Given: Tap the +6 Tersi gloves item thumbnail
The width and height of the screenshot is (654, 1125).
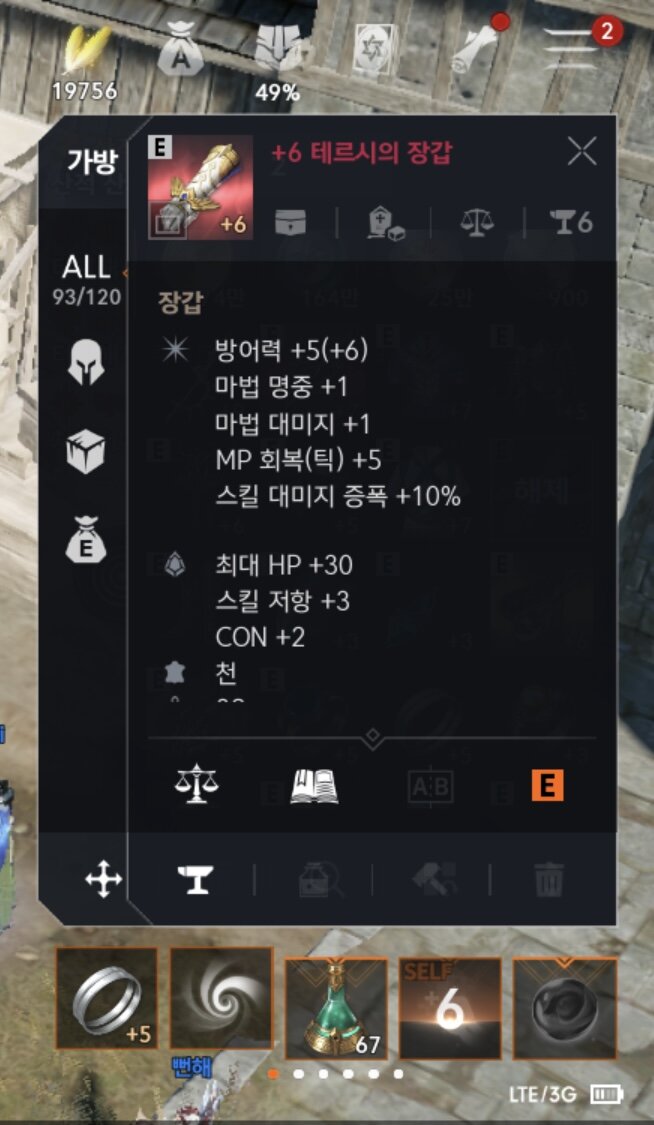Looking at the screenshot, I should pyautogui.click(x=200, y=187).
